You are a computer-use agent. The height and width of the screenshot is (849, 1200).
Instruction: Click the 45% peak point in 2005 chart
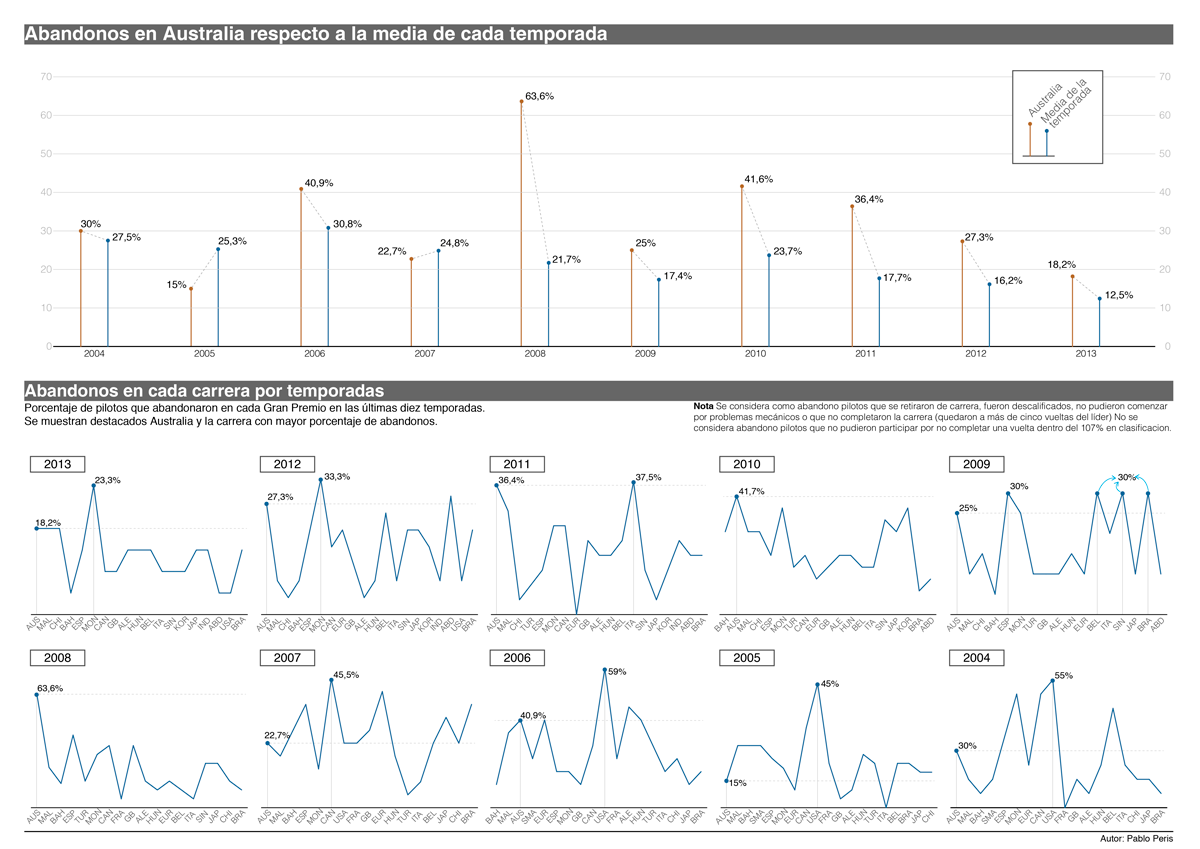pos(819,684)
